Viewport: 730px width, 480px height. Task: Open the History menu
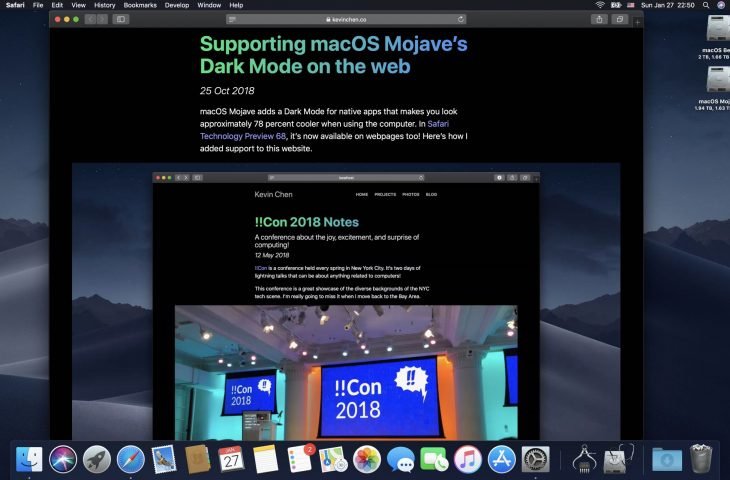coord(104,5)
